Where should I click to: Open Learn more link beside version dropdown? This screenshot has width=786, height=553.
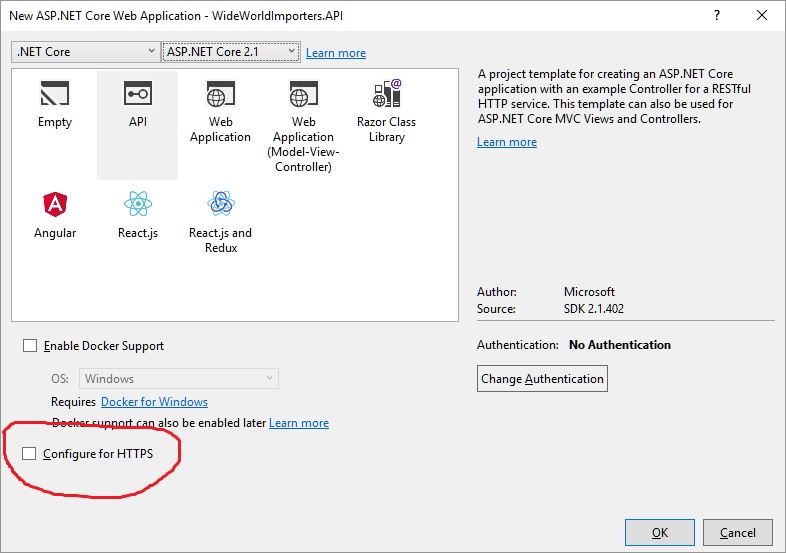click(x=336, y=53)
